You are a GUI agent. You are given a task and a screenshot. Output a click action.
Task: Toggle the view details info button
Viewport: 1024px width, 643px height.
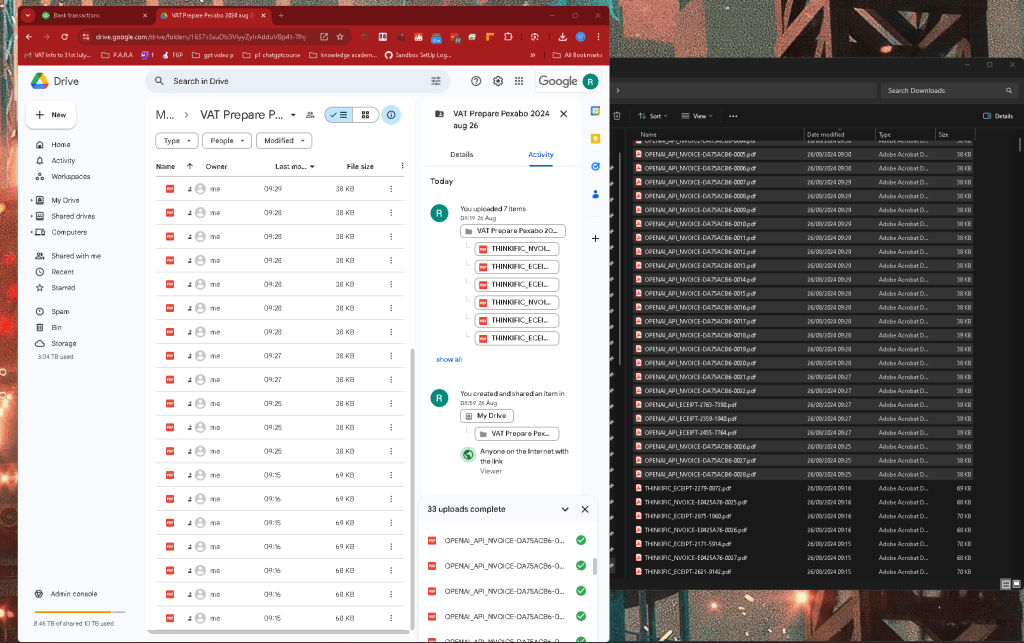click(391, 115)
